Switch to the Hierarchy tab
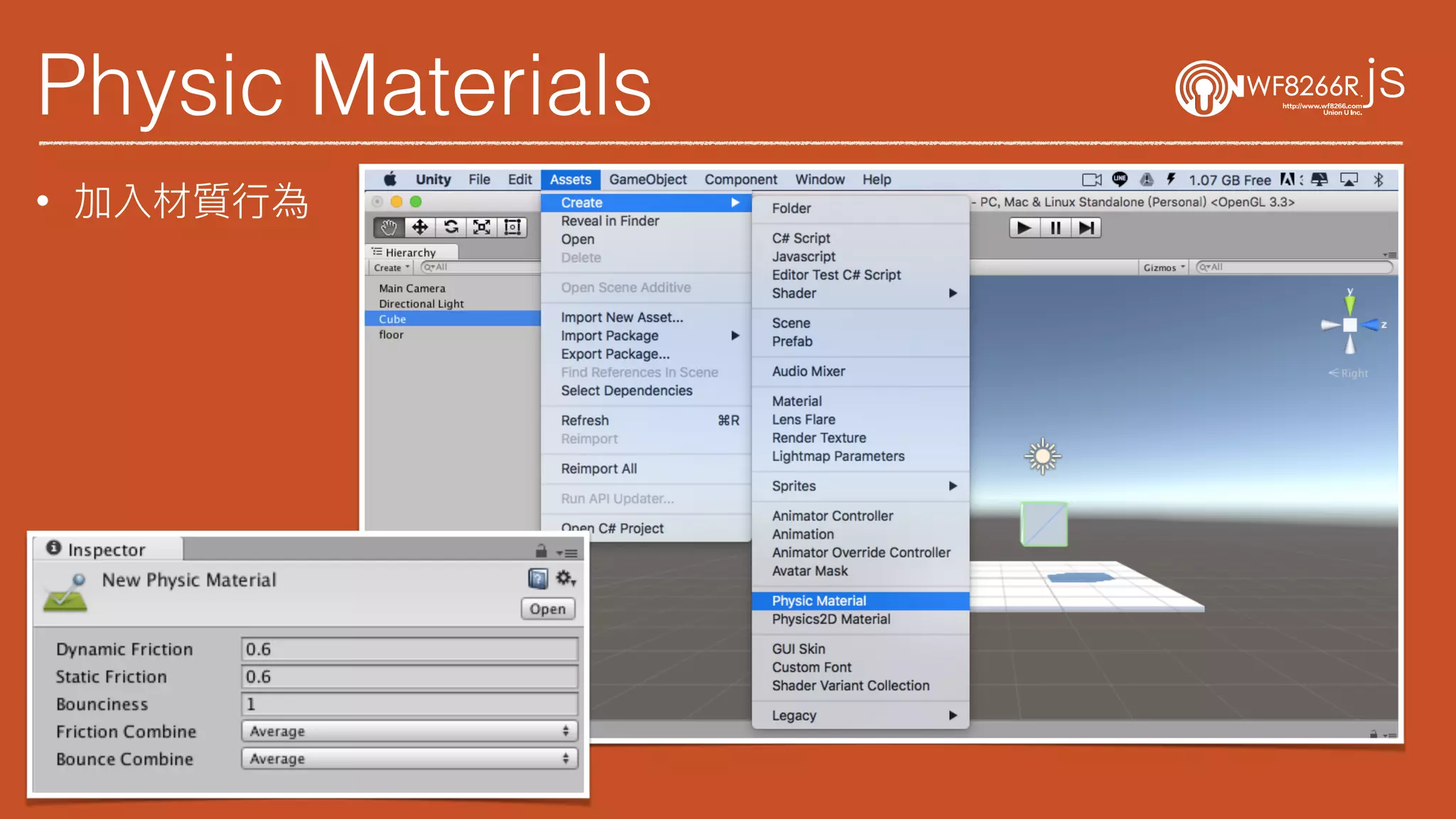Image resolution: width=1456 pixels, height=819 pixels. 412,252
